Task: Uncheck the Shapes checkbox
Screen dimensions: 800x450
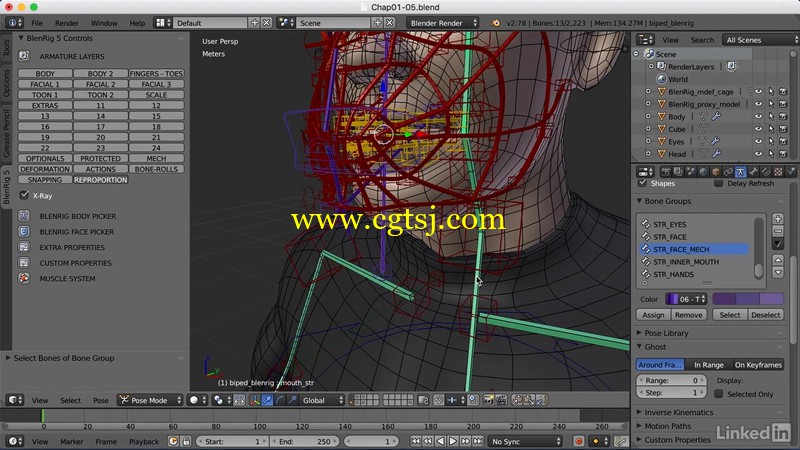Action: 642,183
